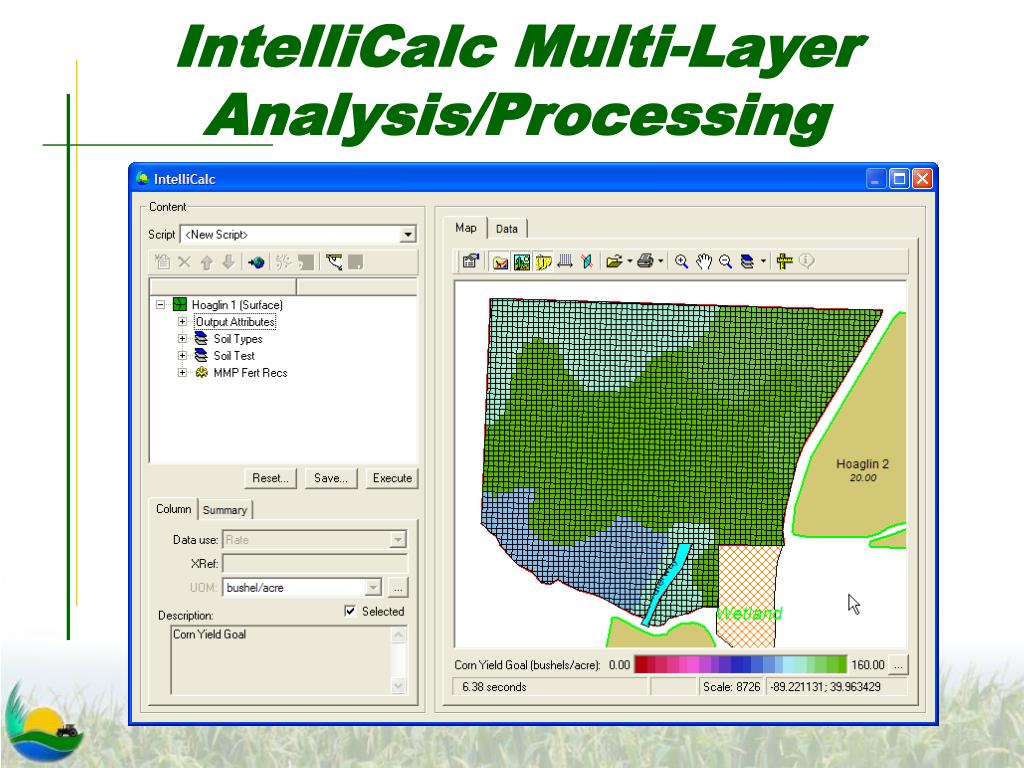Image resolution: width=1024 pixels, height=768 pixels.
Task: Switch to the Map tab
Action: (x=466, y=227)
